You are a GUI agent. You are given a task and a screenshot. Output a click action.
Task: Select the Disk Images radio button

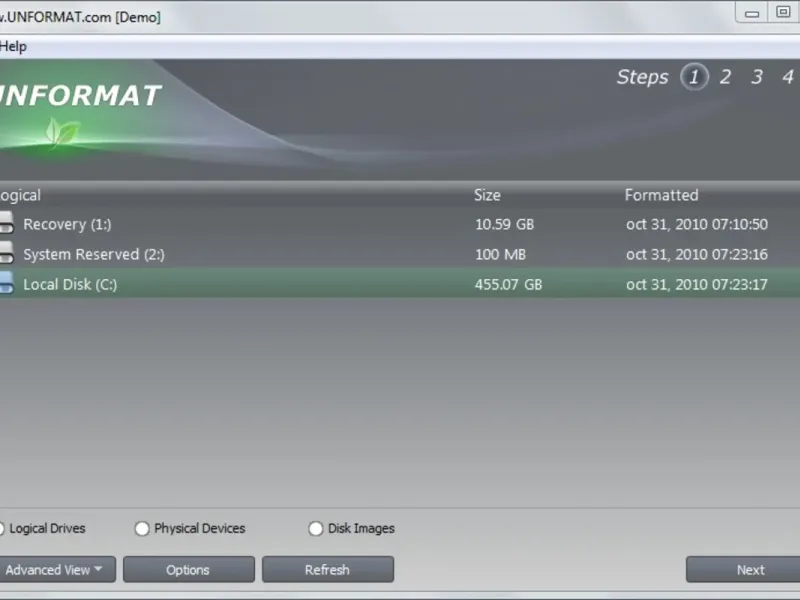pyautogui.click(x=316, y=529)
